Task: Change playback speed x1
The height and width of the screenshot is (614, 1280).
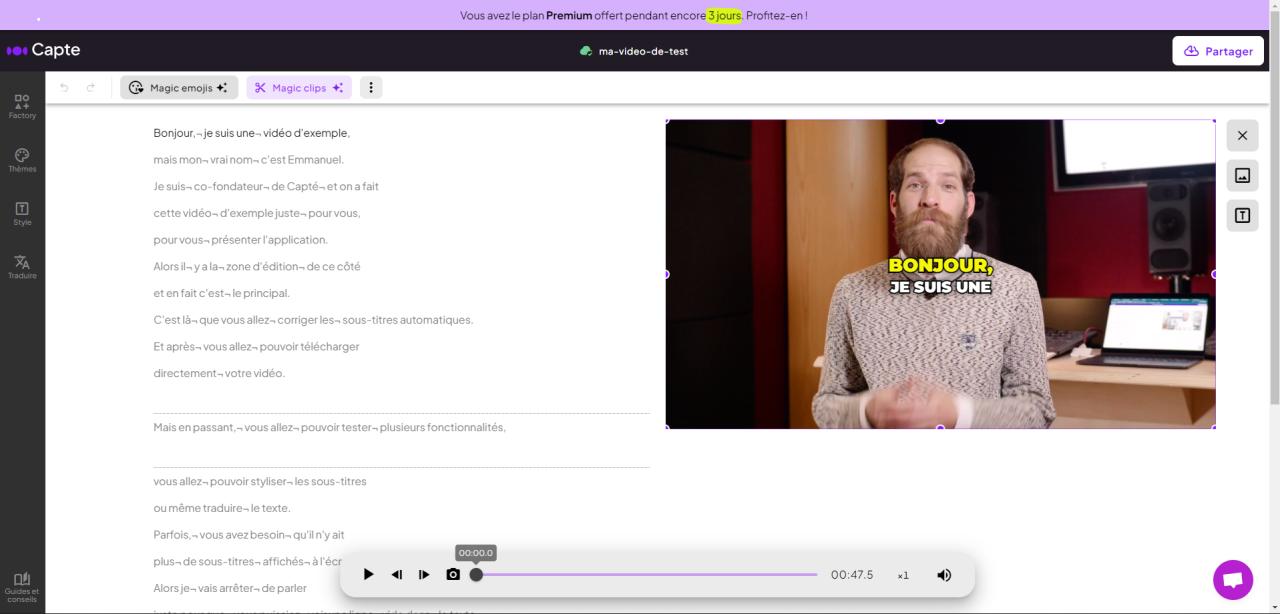Action: (x=903, y=575)
